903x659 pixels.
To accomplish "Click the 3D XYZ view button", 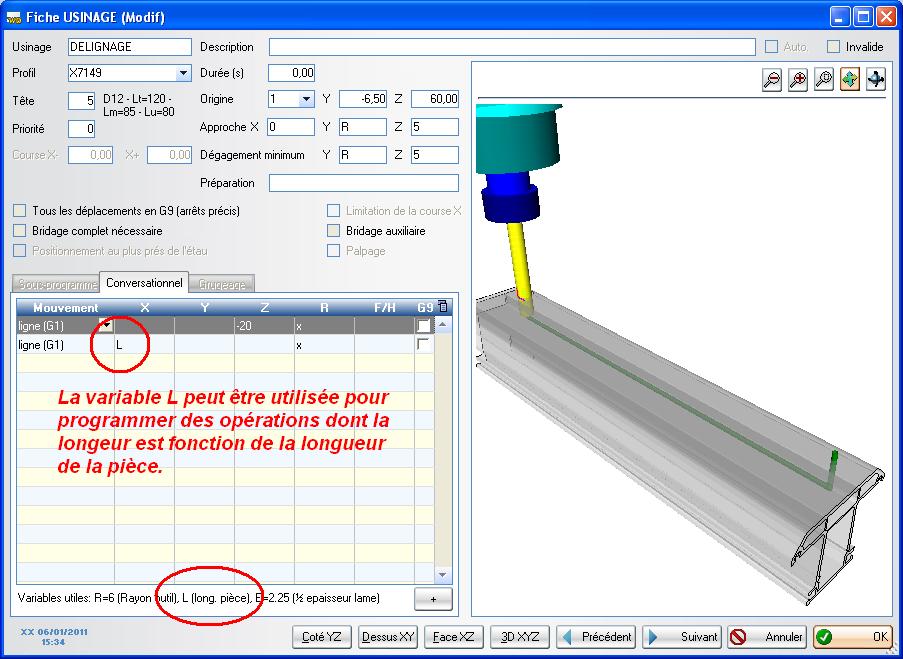I will tap(519, 637).
